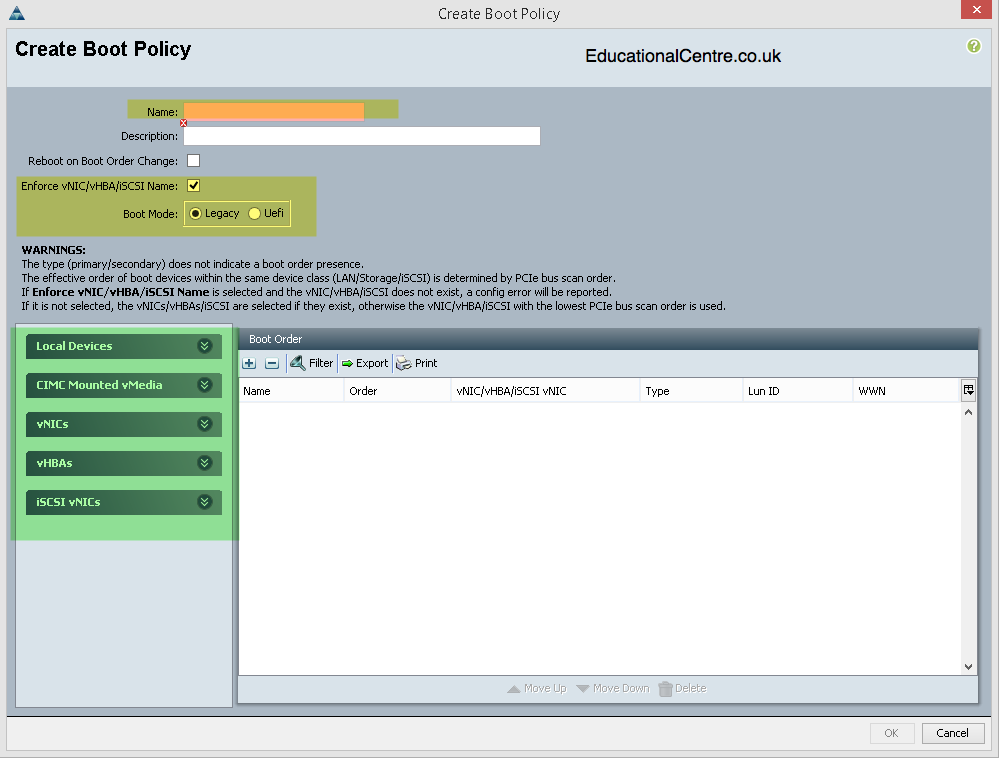The height and width of the screenshot is (758, 999).
Task: Click the scrollbar down arrow in Boot Order table
Action: (968, 667)
